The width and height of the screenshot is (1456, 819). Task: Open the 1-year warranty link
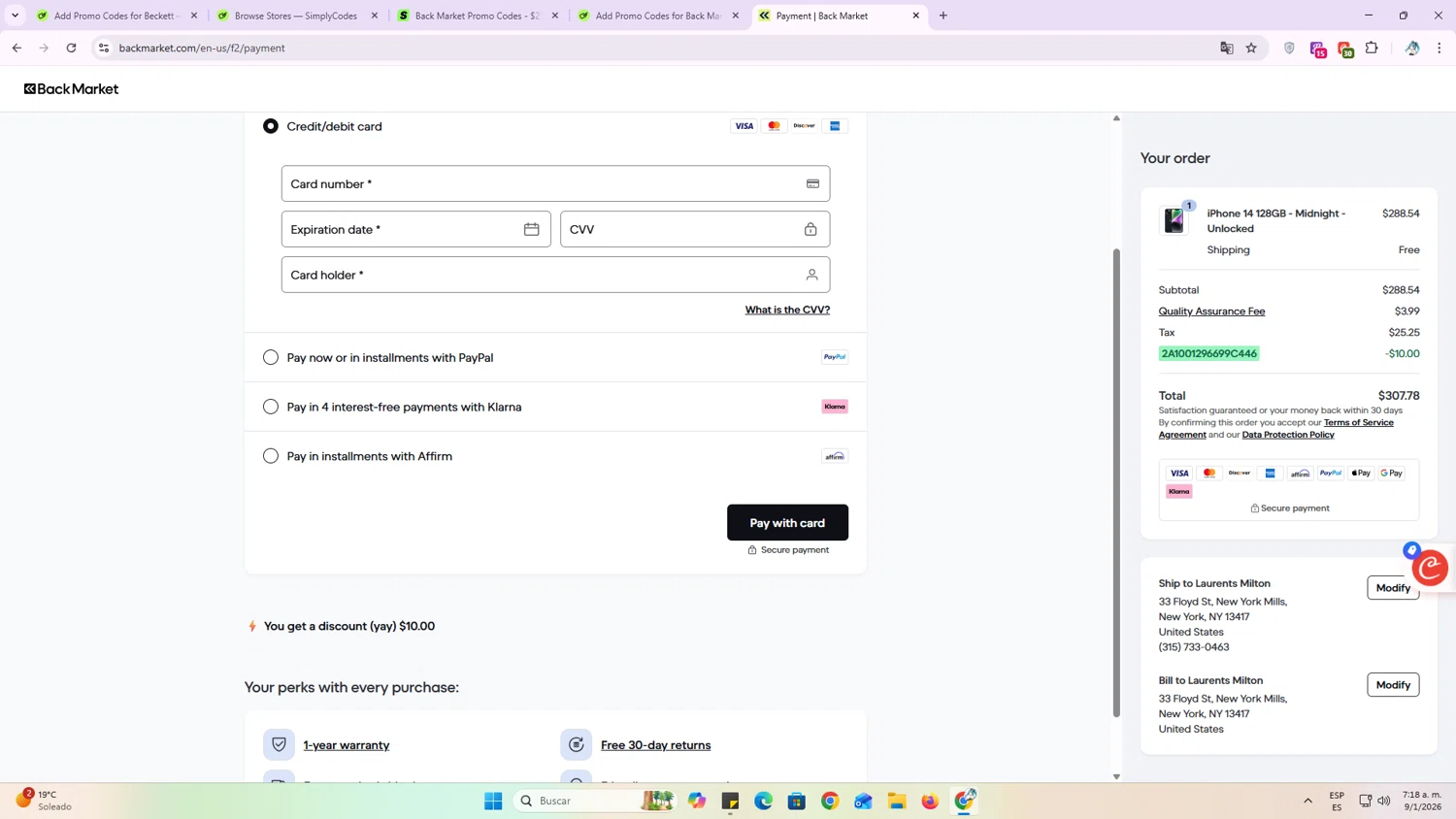pyautogui.click(x=347, y=745)
